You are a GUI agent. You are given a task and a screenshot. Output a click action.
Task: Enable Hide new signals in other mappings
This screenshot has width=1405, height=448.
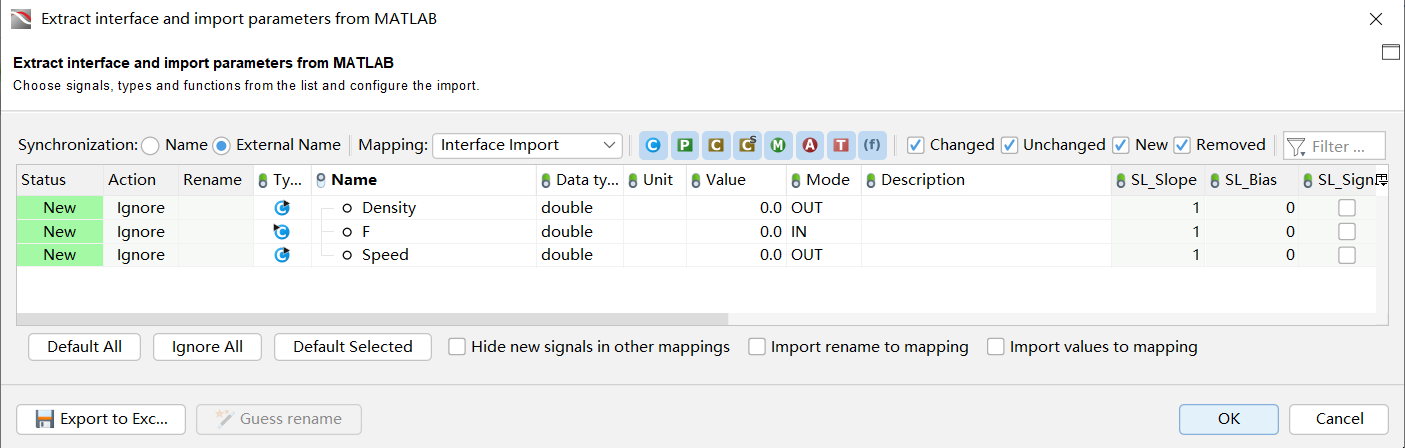tap(457, 347)
